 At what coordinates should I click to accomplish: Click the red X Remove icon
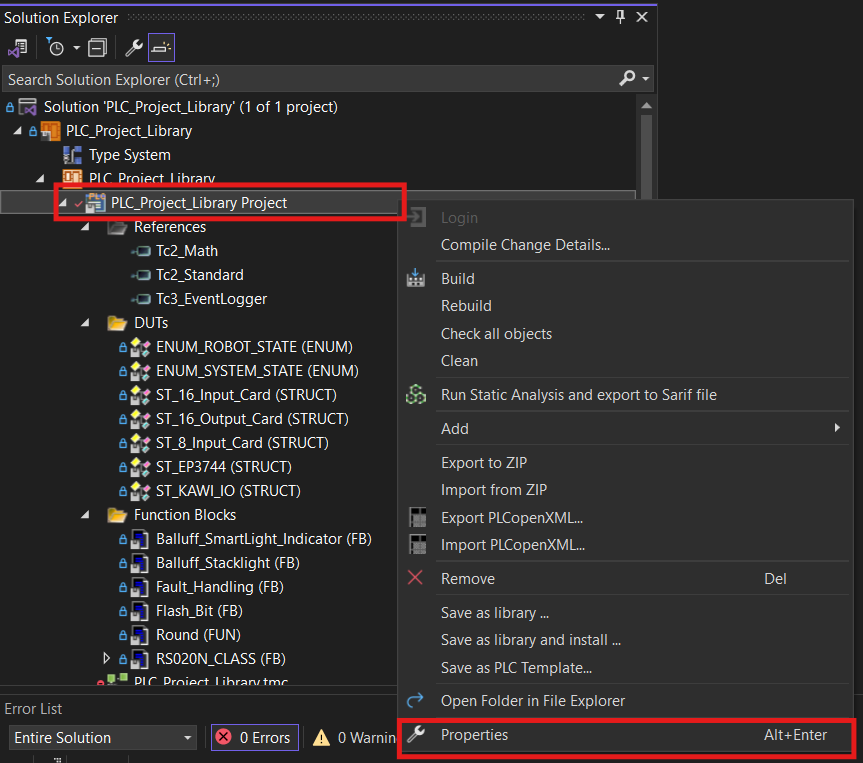tap(415, 578)
